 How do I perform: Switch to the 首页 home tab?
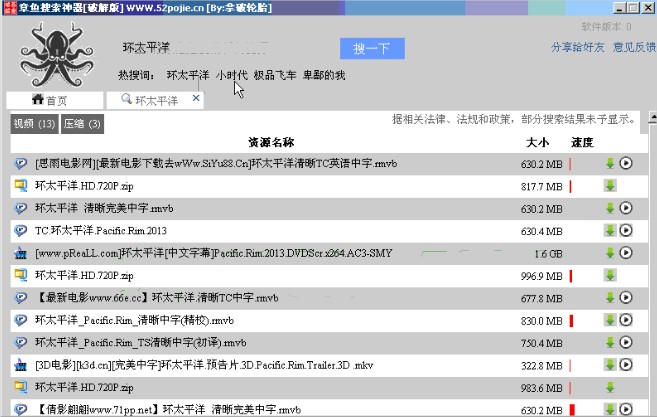point(54,101)
